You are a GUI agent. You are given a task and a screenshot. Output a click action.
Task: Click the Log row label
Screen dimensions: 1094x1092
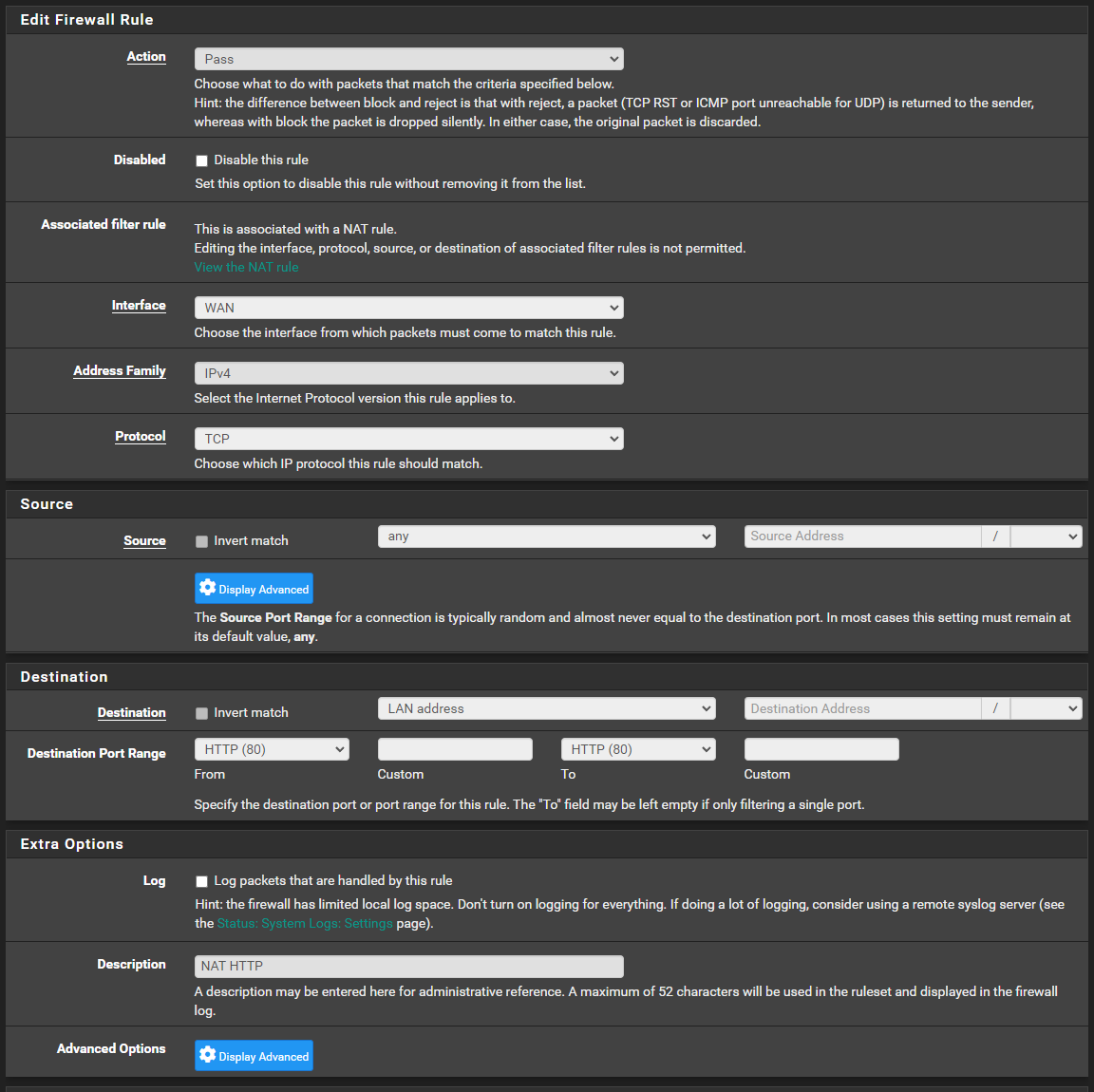pyautogui.click(x=154, y=880)
